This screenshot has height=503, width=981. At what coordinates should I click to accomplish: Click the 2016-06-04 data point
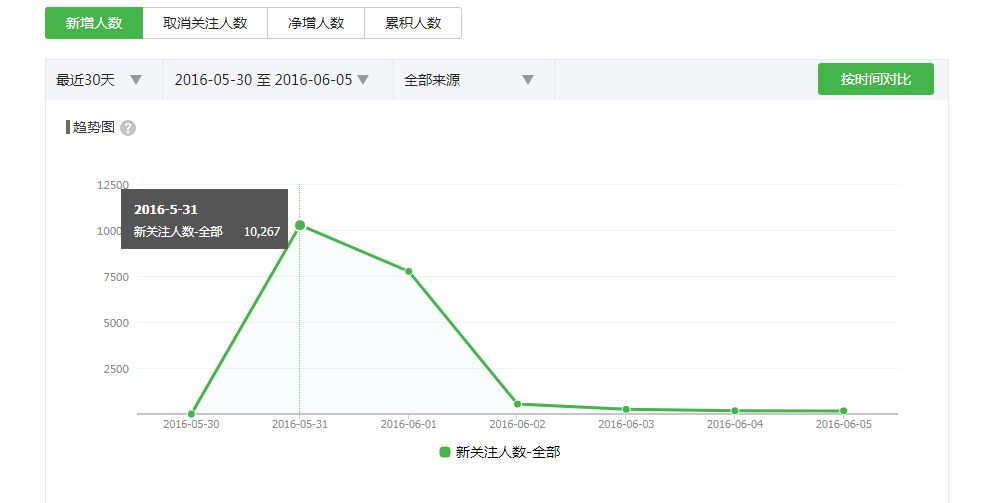point(735,410)
